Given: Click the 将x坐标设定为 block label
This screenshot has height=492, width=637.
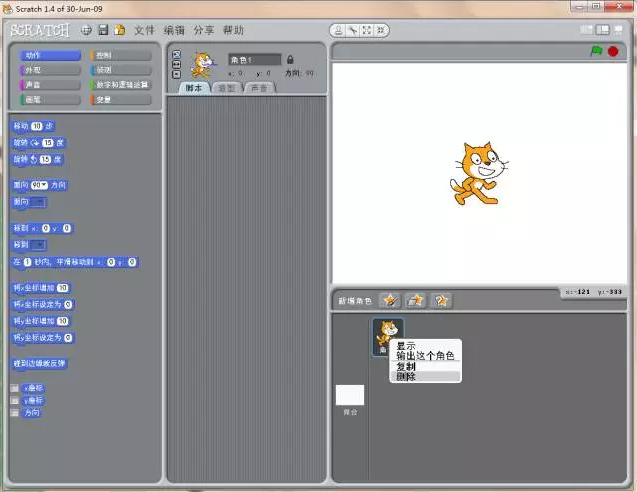Looking at the screenshot, I should [x=37, y=305].
